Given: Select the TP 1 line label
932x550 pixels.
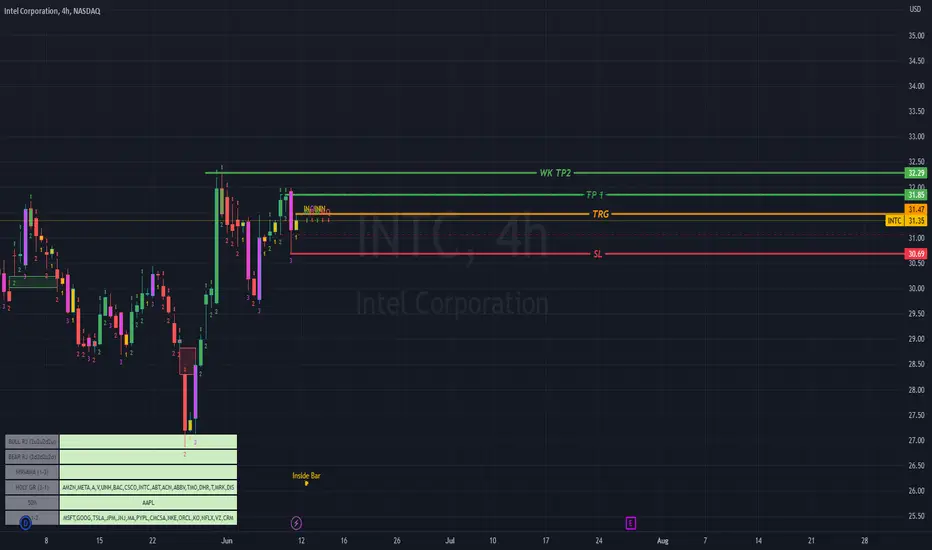Looking at the screenshot, I should click(594, 195).
